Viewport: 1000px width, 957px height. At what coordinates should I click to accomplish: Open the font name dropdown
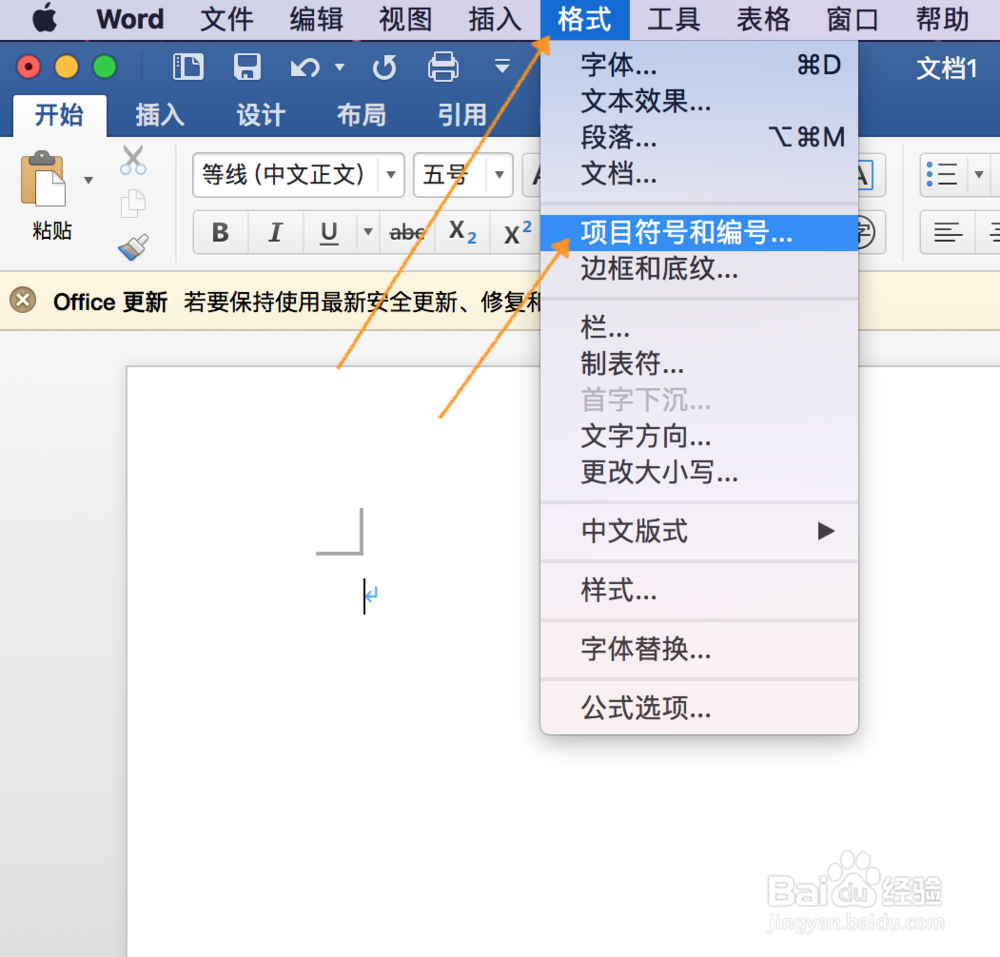click(391, 175)
